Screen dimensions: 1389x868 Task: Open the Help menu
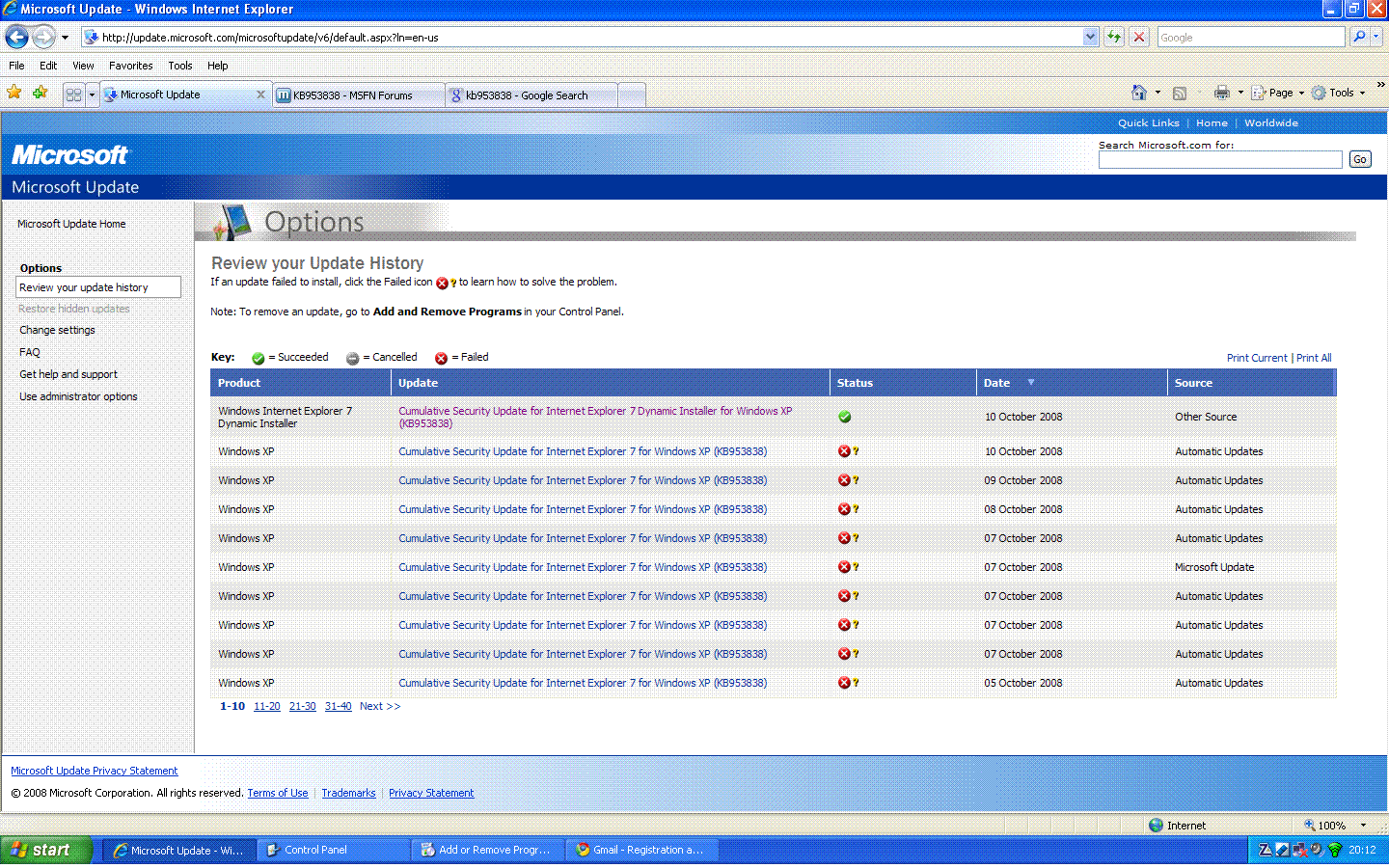coord(218,66)
